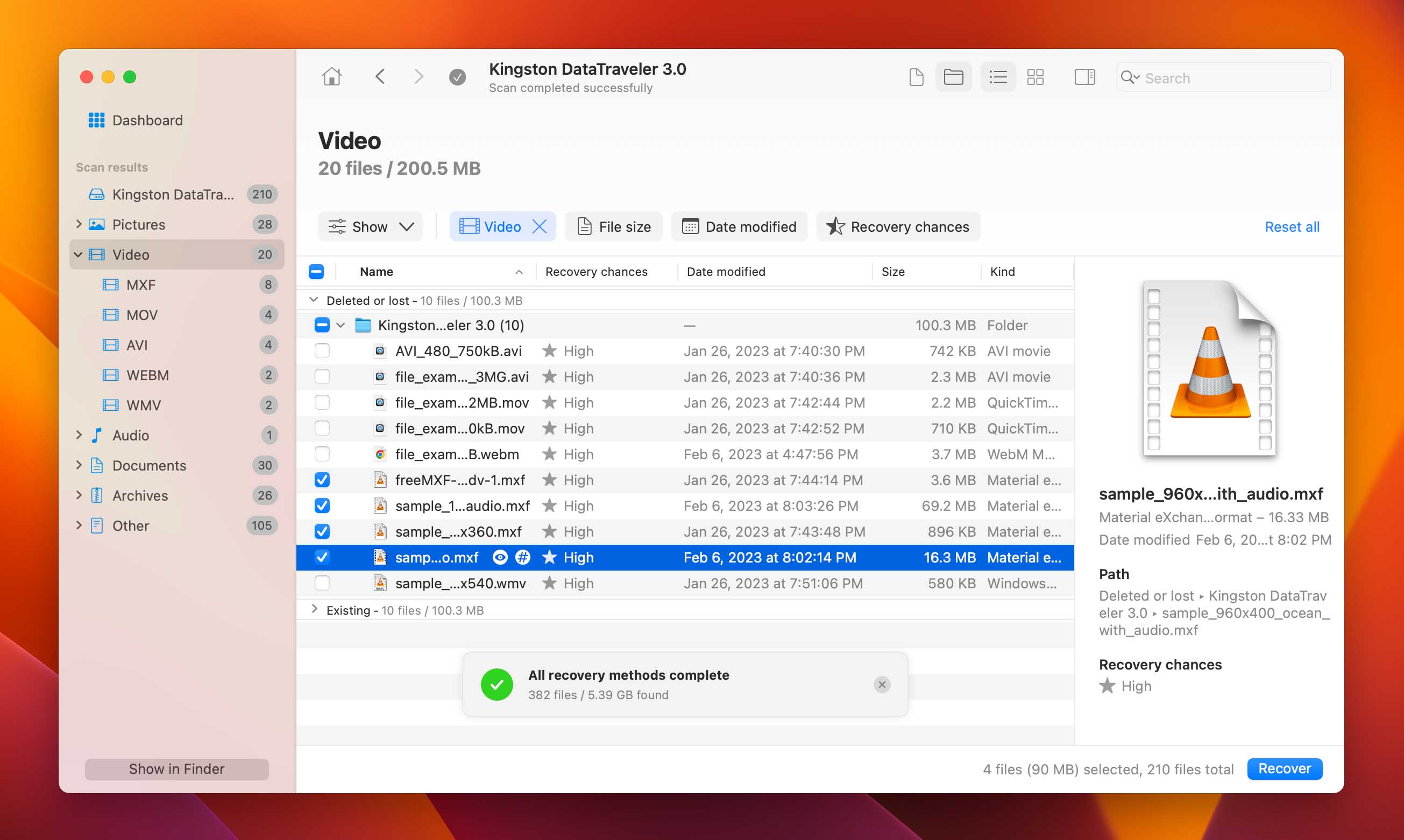Select the grid view icon
Viewport: 1404px width, 840px height.
[x=1036, y=77]
